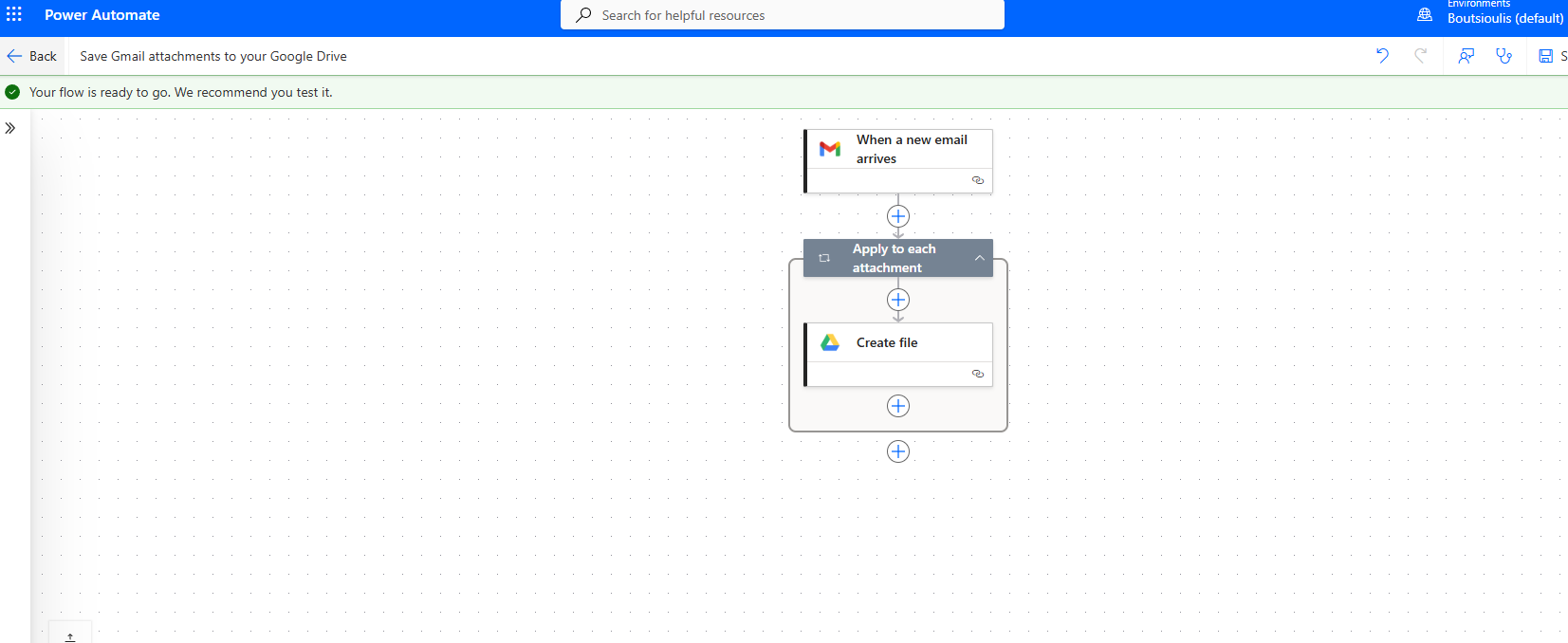Image resolution: width=1568 pixels, height=643 pixels.
Task: Expand the left side panel chevrons
Action: pos(10,128)
